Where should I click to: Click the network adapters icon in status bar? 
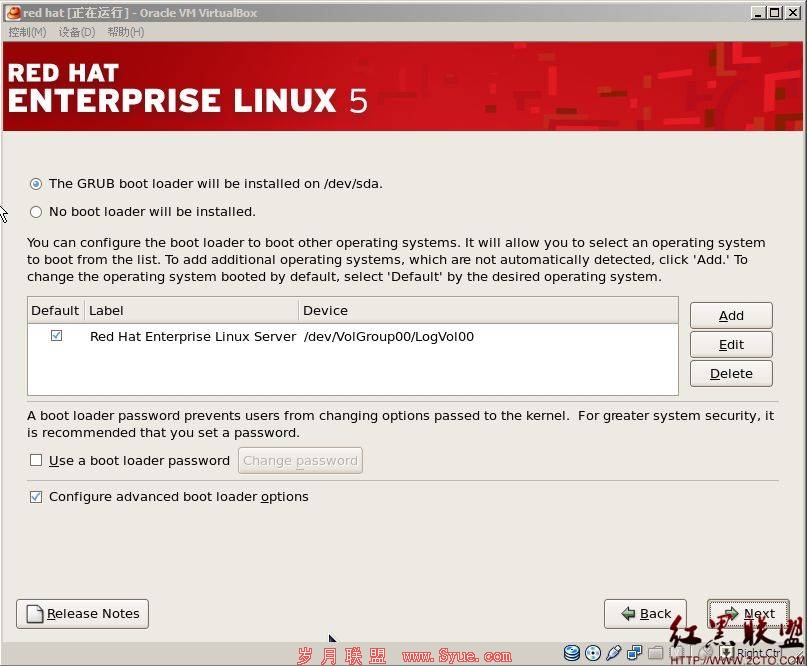635,653
